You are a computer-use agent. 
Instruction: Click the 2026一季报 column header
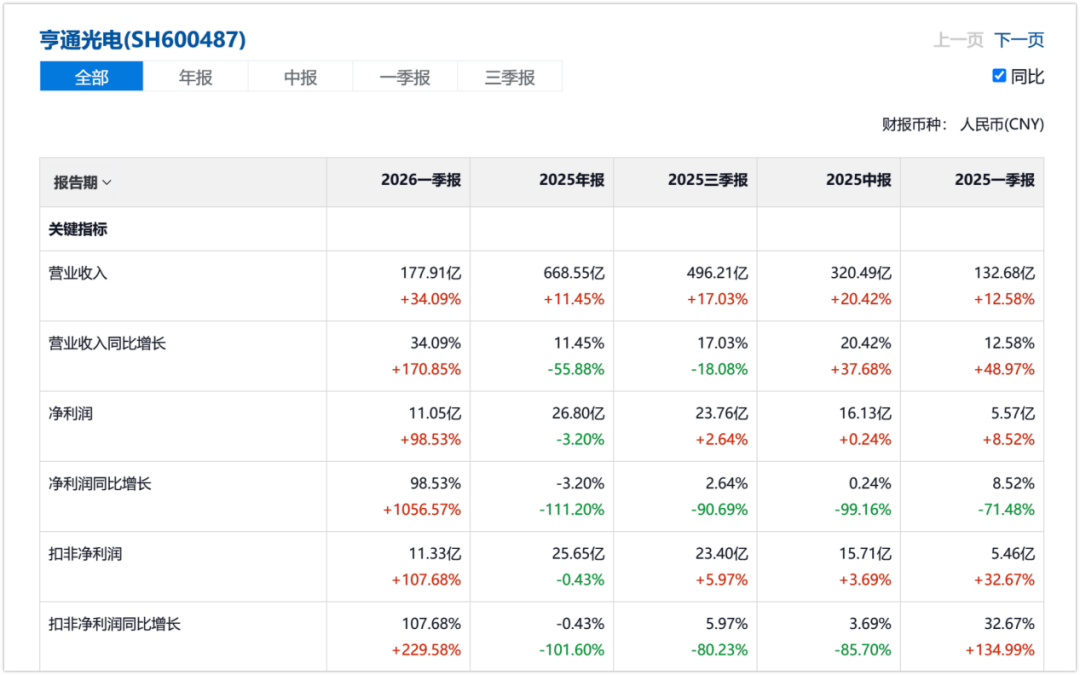click(x=421, y=180)
